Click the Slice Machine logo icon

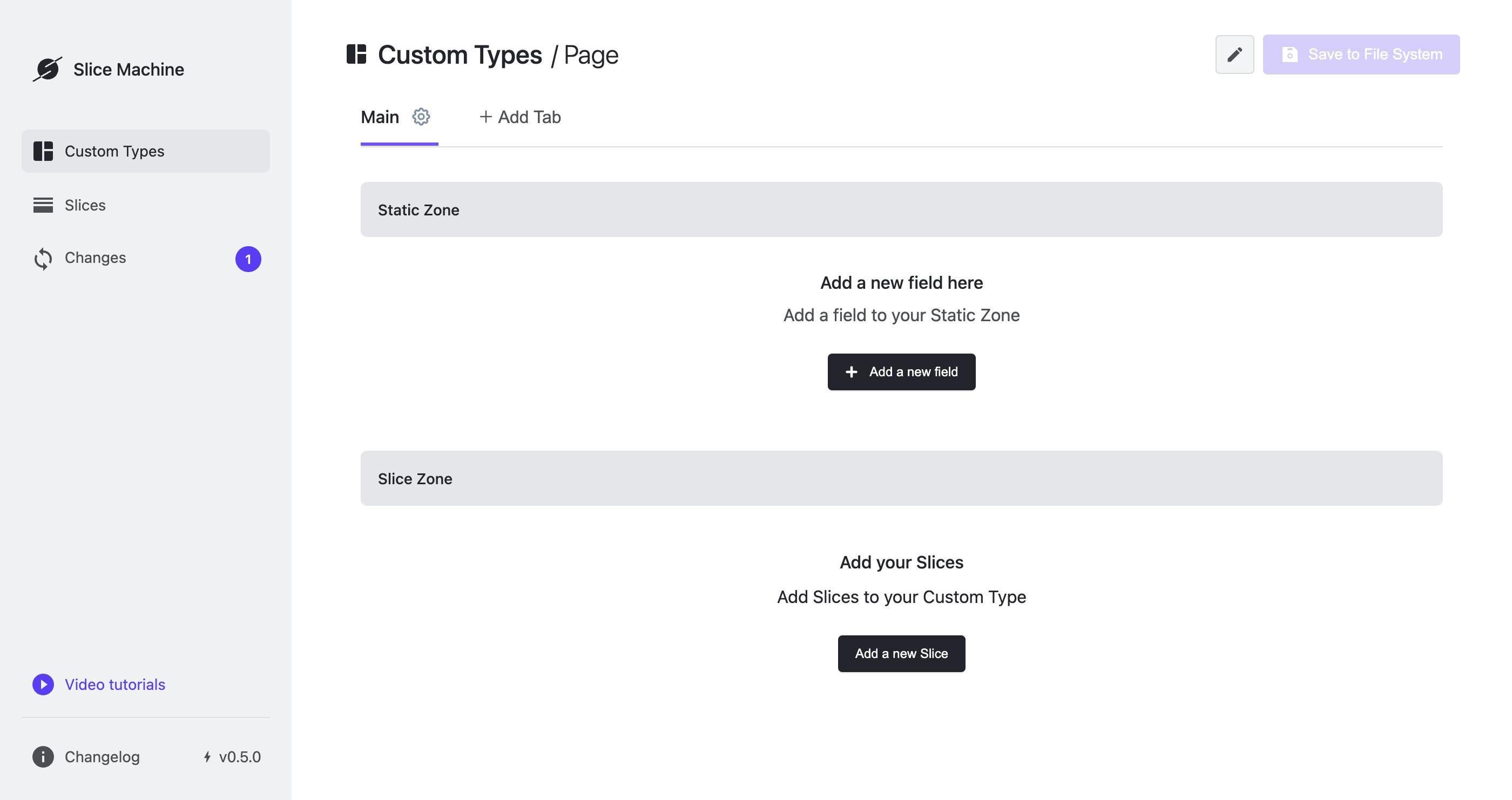pyautogui.click(x=47, y=68)
